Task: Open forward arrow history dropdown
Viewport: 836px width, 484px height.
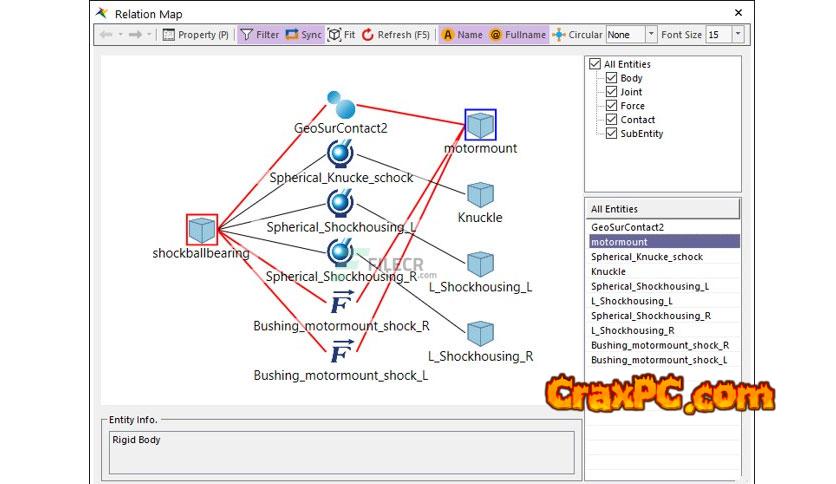Action: 149,35
